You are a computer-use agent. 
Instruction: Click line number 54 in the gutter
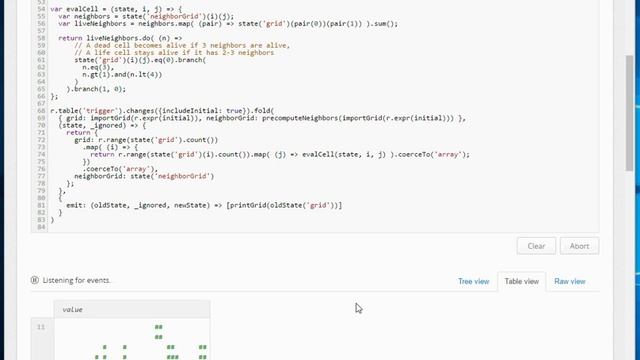[41, 9]
